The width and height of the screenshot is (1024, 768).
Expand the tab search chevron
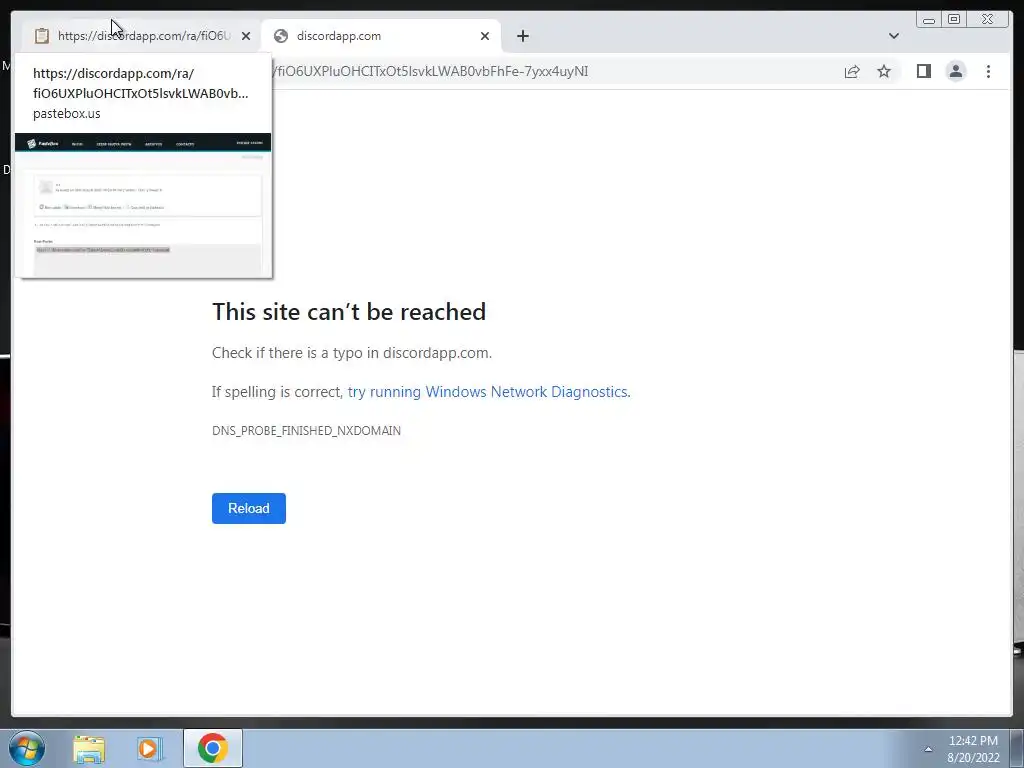click(893, 36)
